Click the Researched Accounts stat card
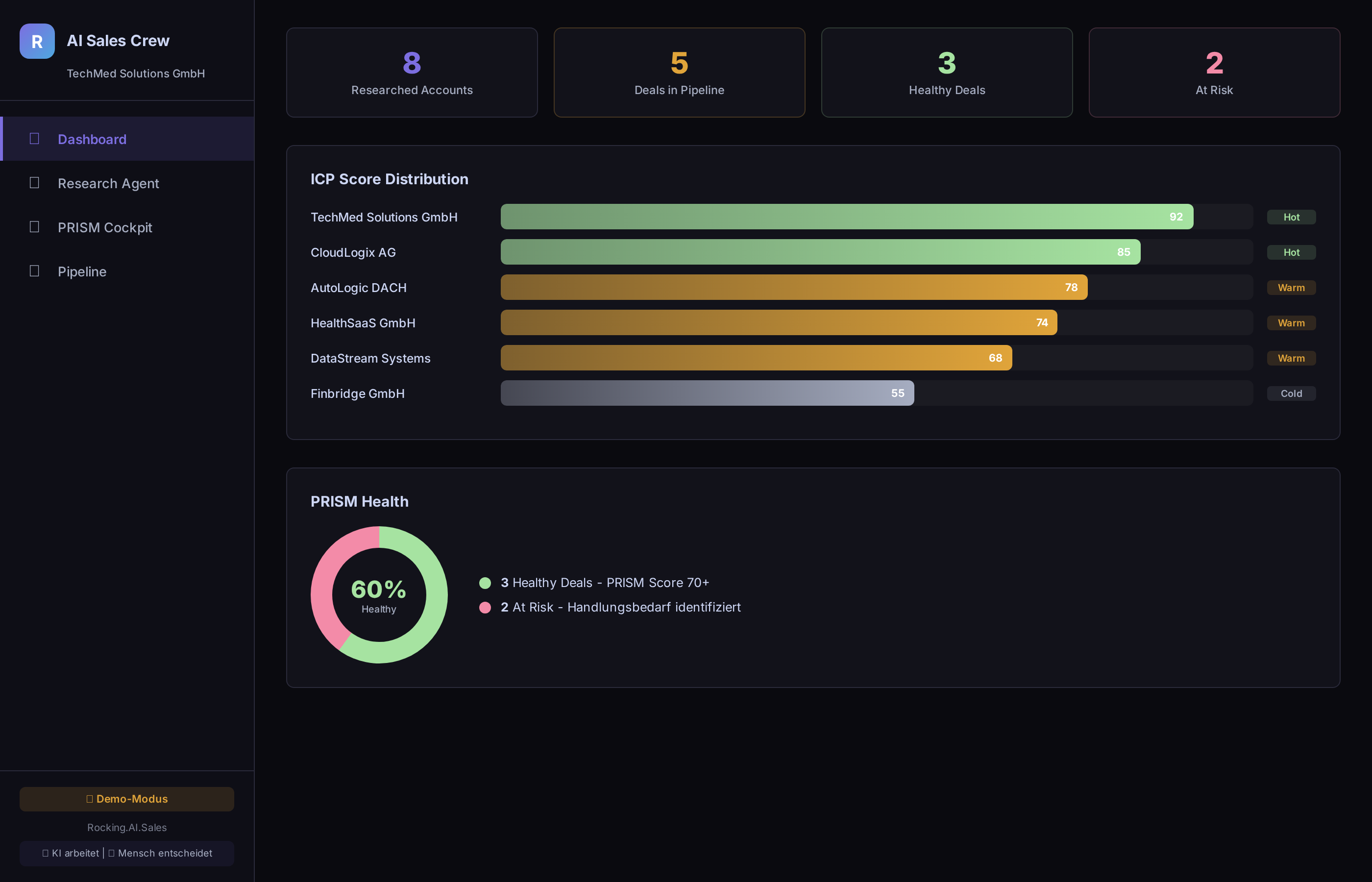The width and height of the screenshot is (1372, 882). [411, 72]
